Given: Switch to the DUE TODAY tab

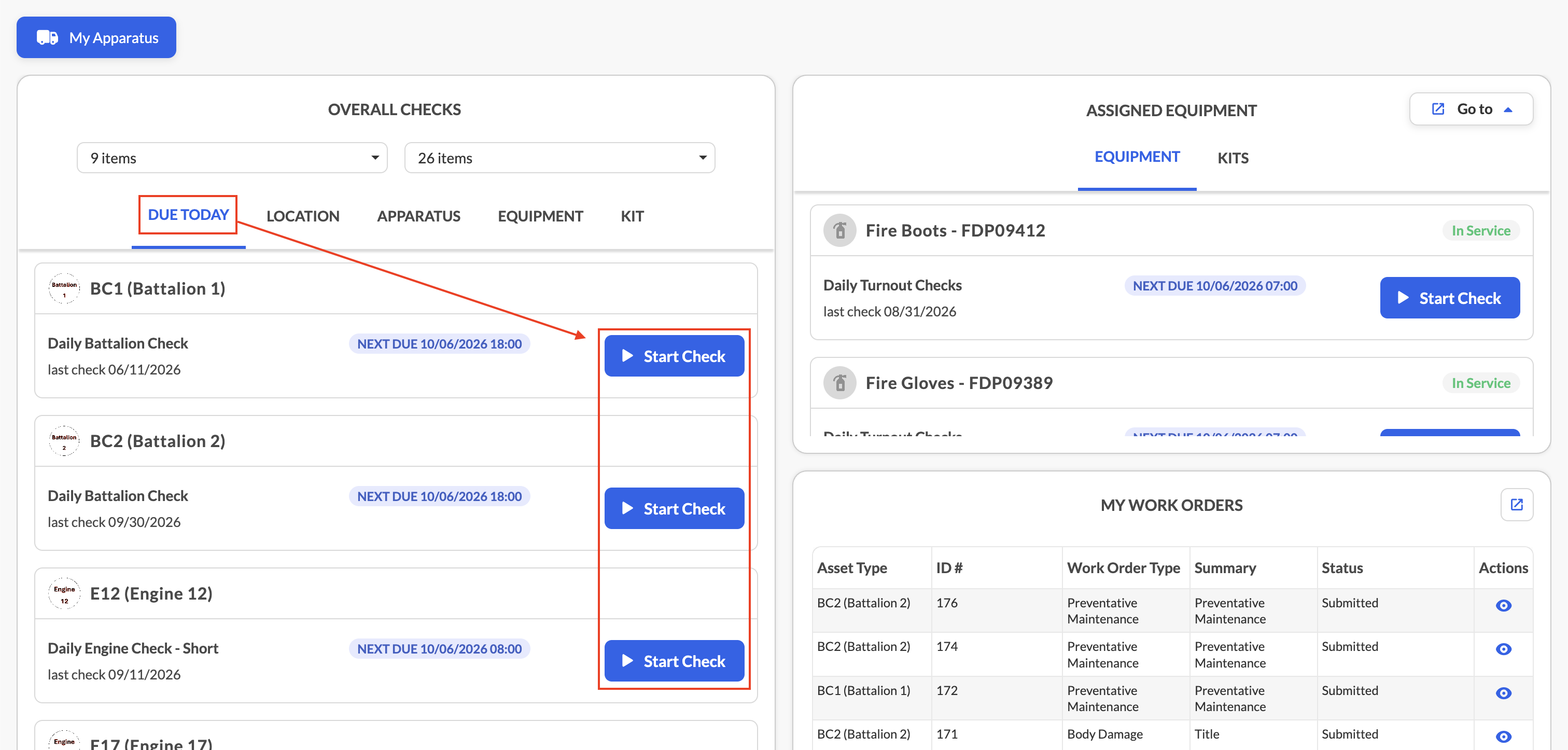Looking at the screenshot, I should [188, 215].
